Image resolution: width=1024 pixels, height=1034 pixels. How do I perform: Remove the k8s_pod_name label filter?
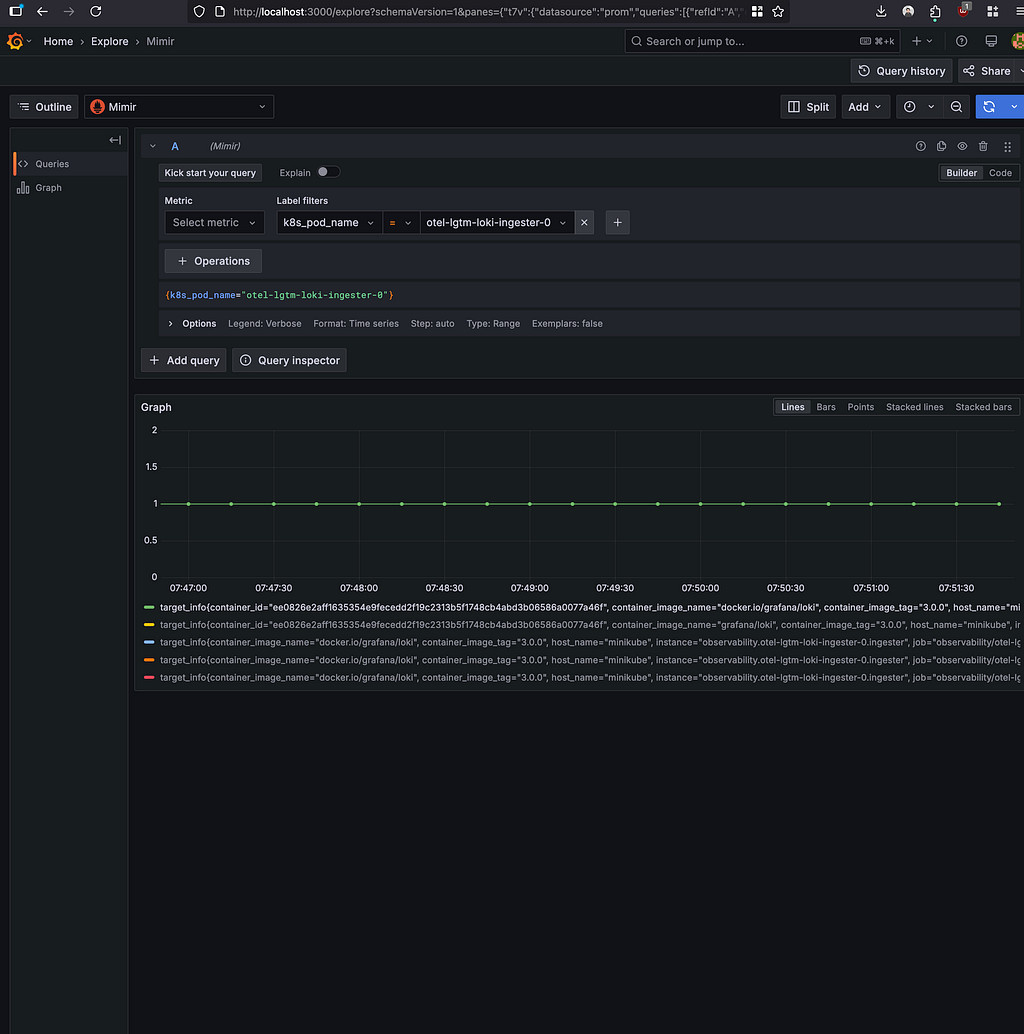(585, 223)
